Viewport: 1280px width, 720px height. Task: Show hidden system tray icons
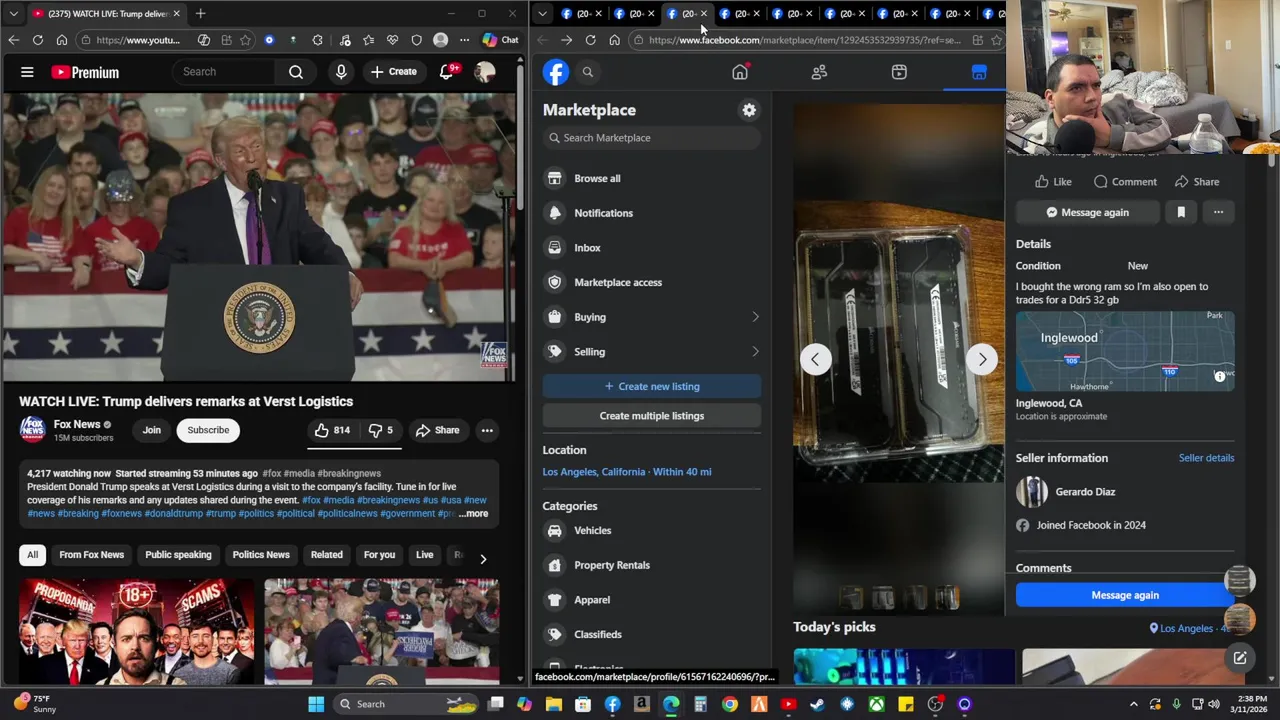coord(1133,704)
